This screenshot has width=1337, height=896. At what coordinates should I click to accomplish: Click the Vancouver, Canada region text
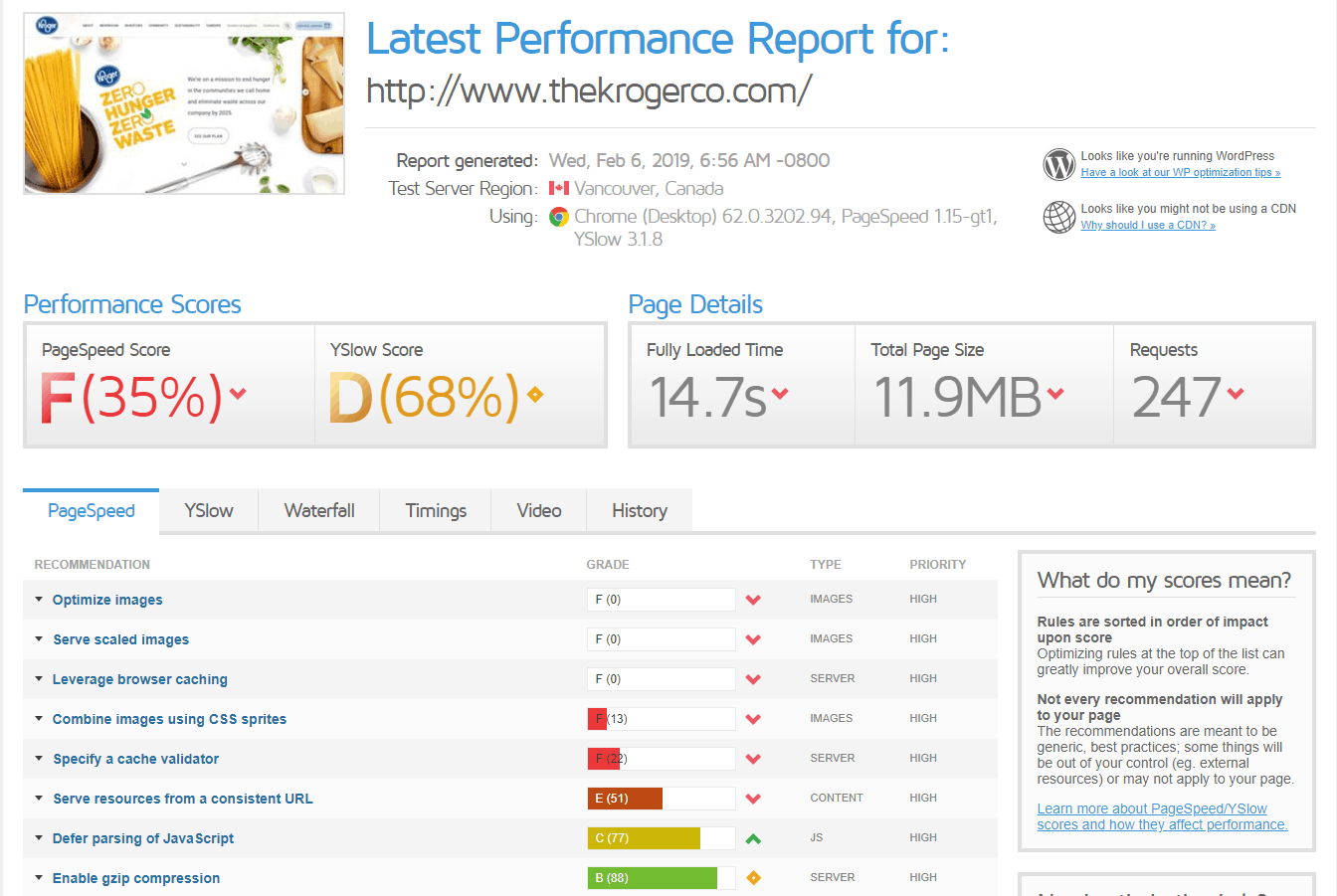click(649, 188)
